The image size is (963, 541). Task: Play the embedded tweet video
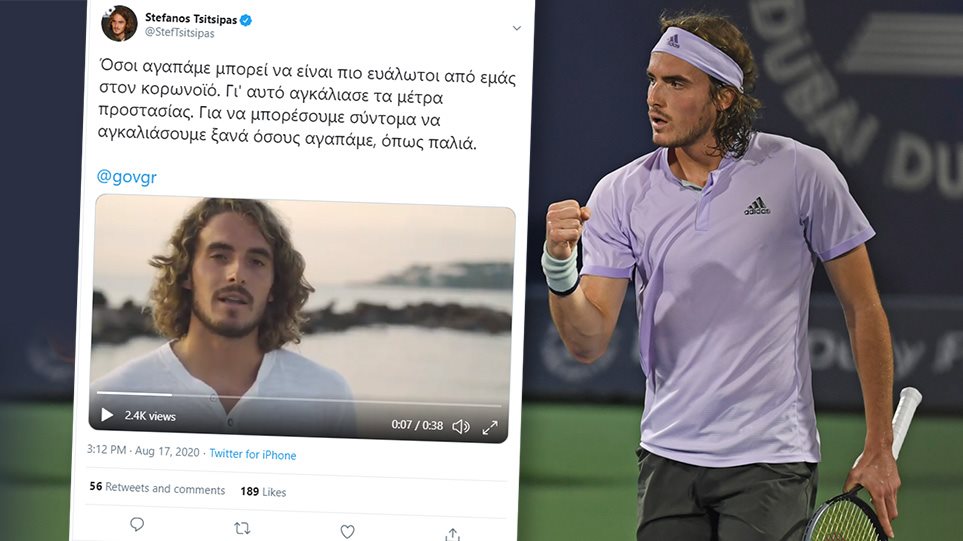pos(107,415)
